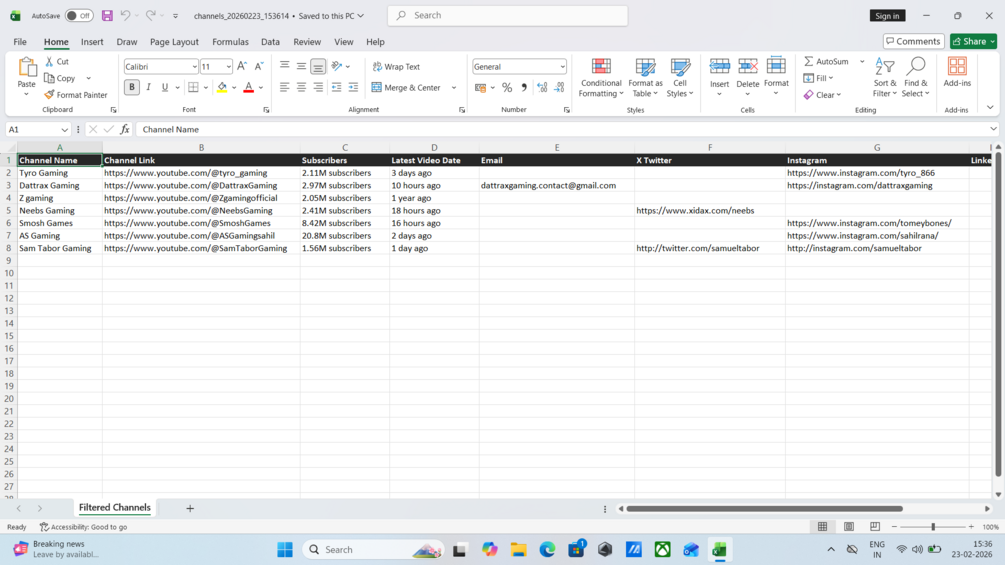Screen dimensions: 1005x565
Task: Open Cell Styles gallery icon
Action: pyautogui.click(x=680, y=67)
